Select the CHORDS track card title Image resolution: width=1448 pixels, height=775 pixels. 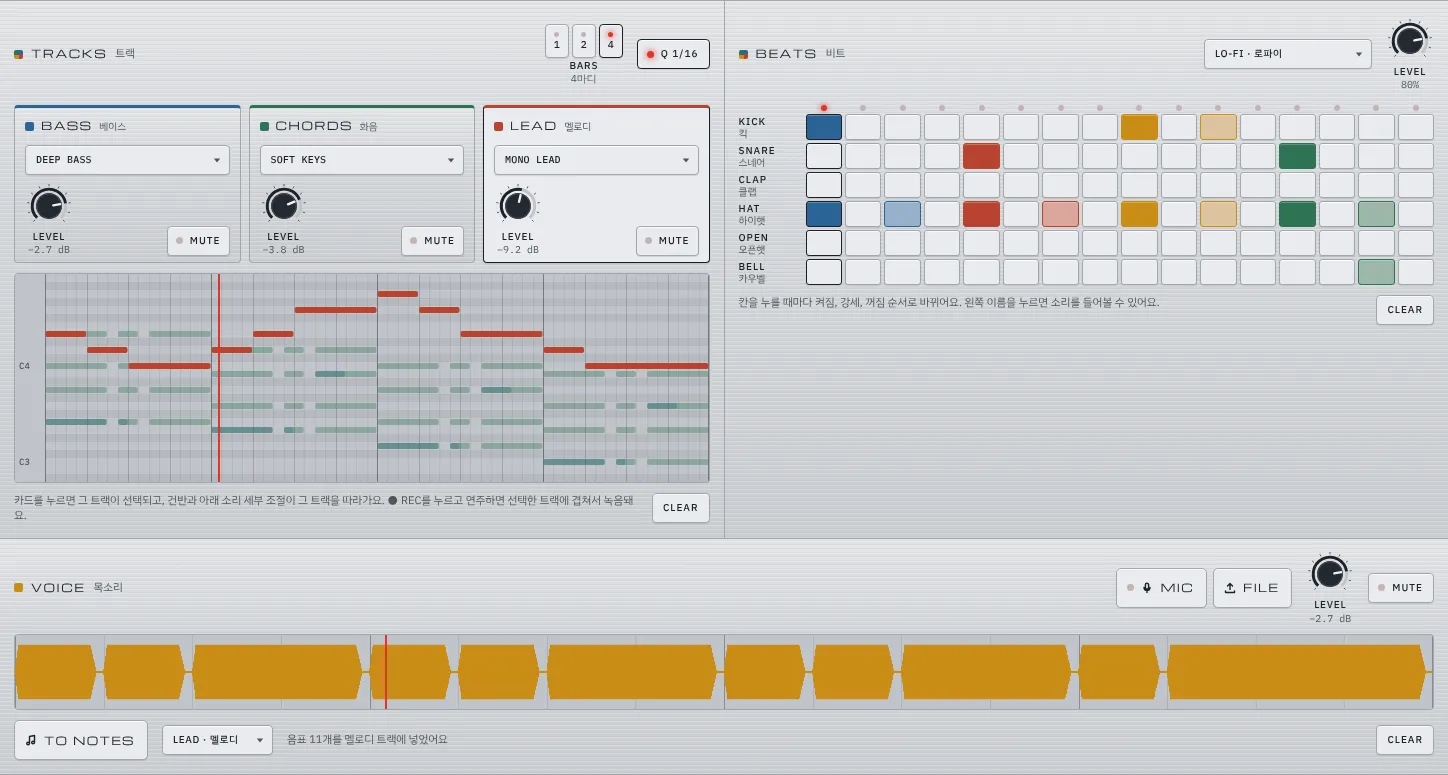coord(313,126)
